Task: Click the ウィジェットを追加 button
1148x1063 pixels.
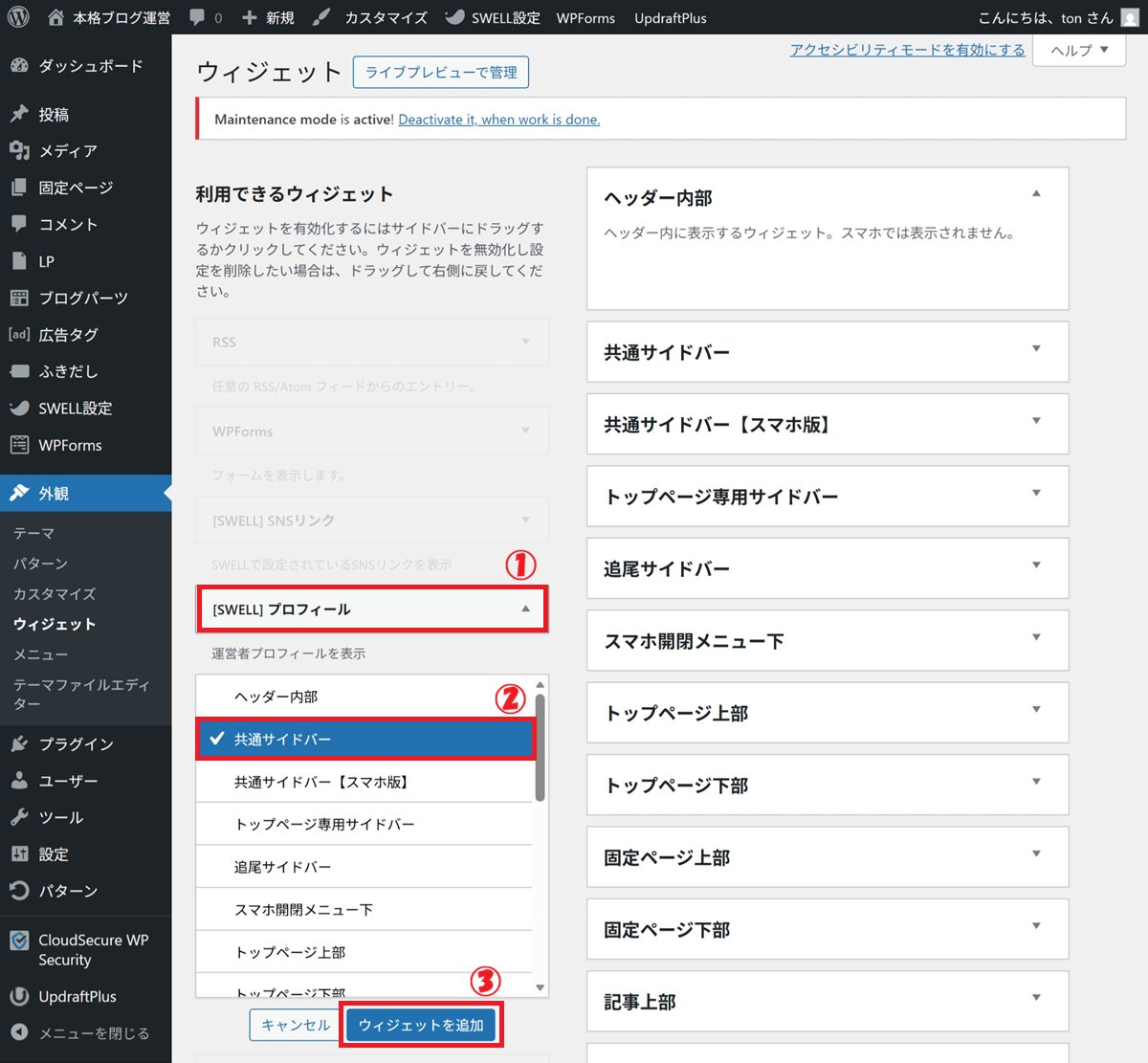Action: point(421,1025)
